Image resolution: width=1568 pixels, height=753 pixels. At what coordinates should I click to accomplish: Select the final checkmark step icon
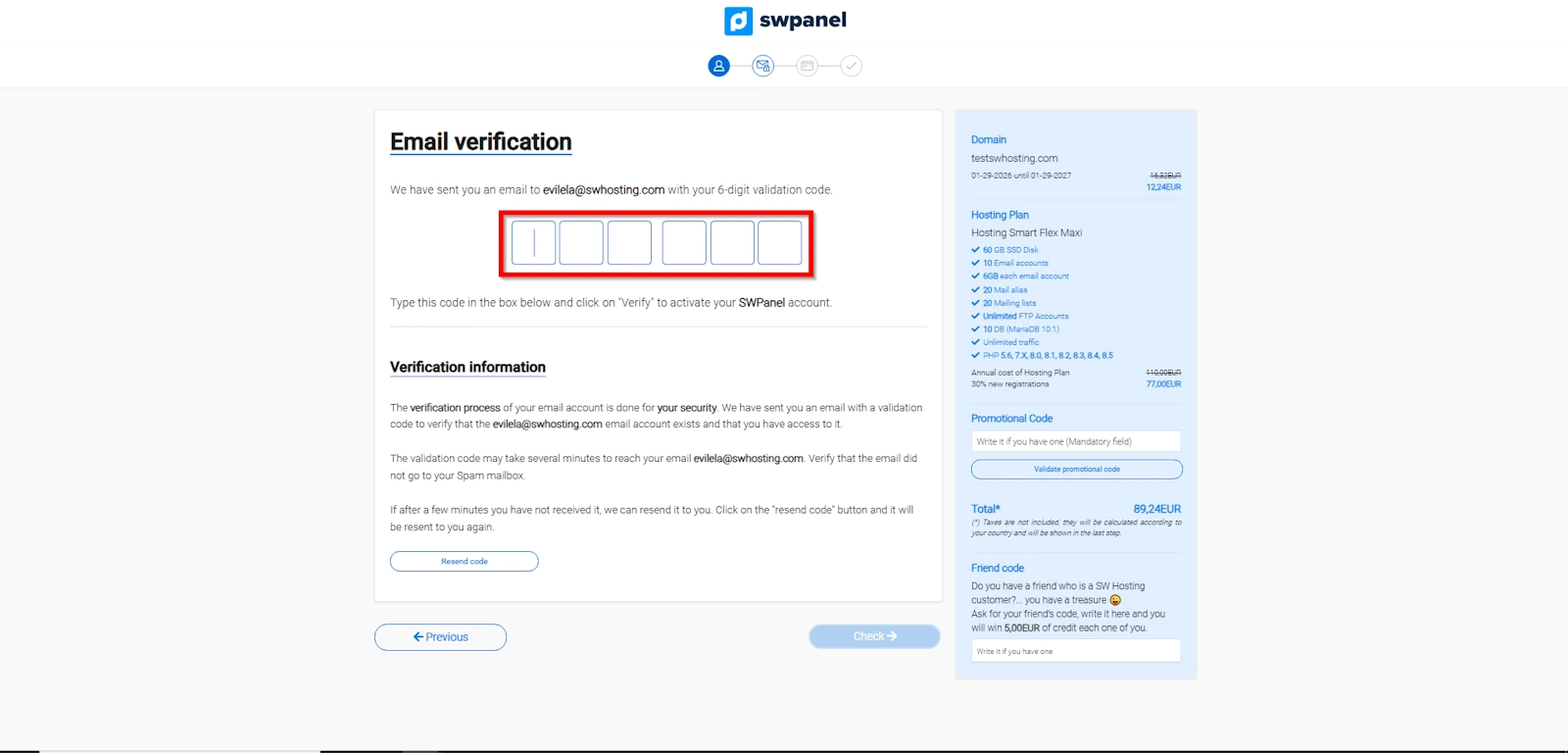851,66
